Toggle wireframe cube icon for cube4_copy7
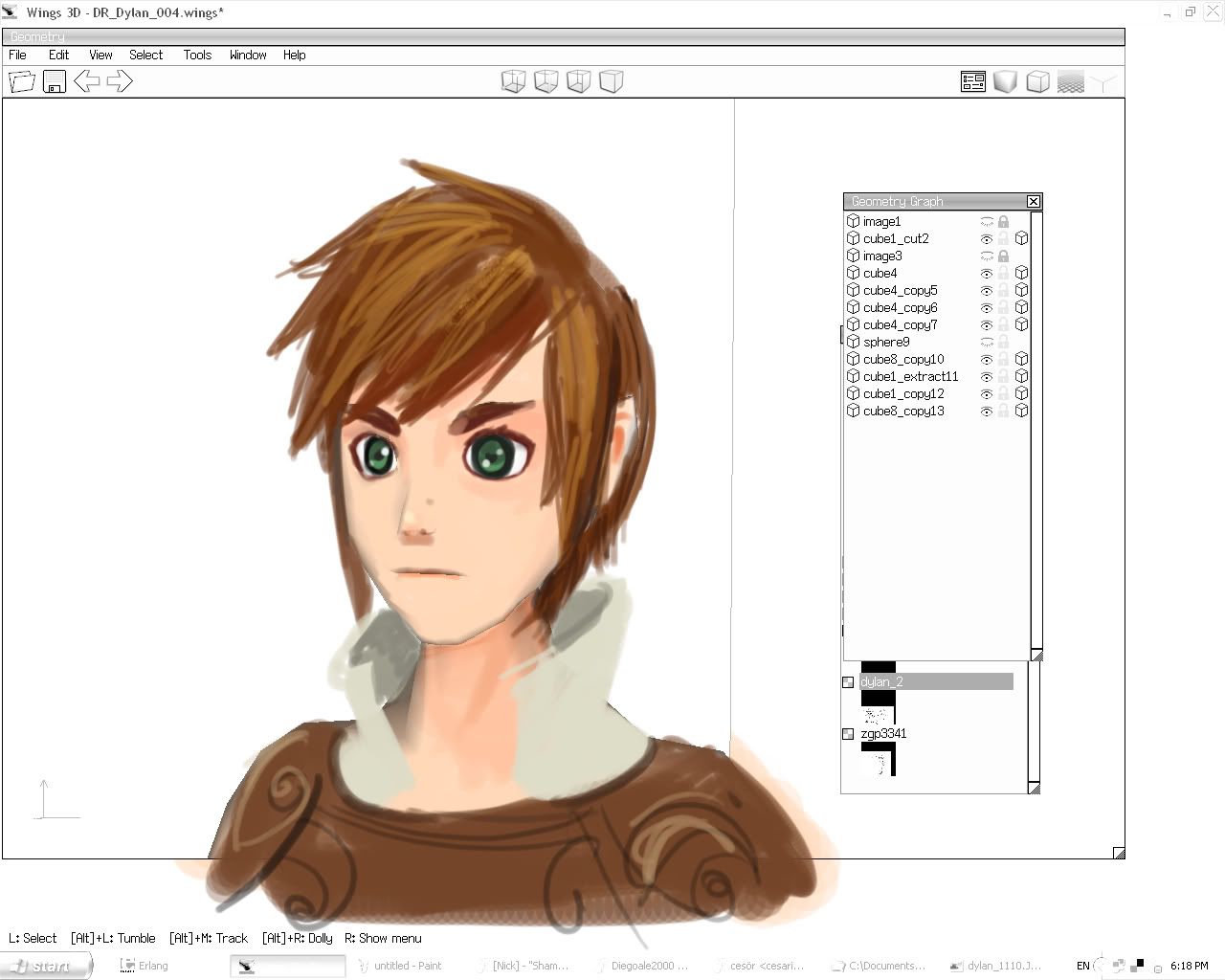Screen dimensions: 1225x980 point(1021,324)
